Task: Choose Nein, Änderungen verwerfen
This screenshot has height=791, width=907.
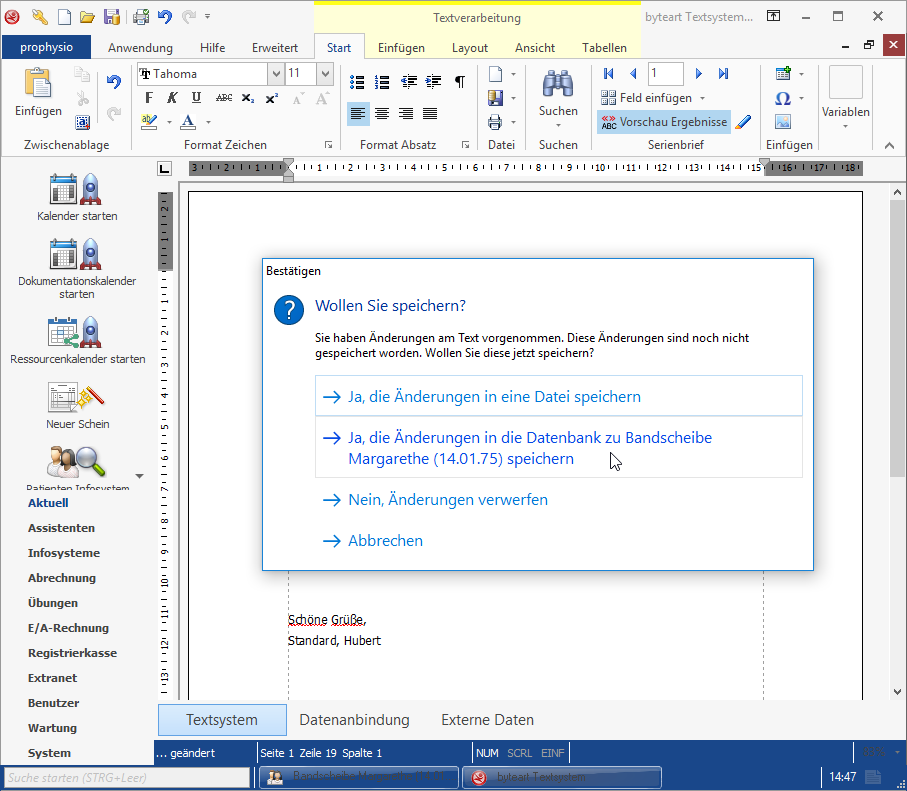Action: [x=447, y=500]
